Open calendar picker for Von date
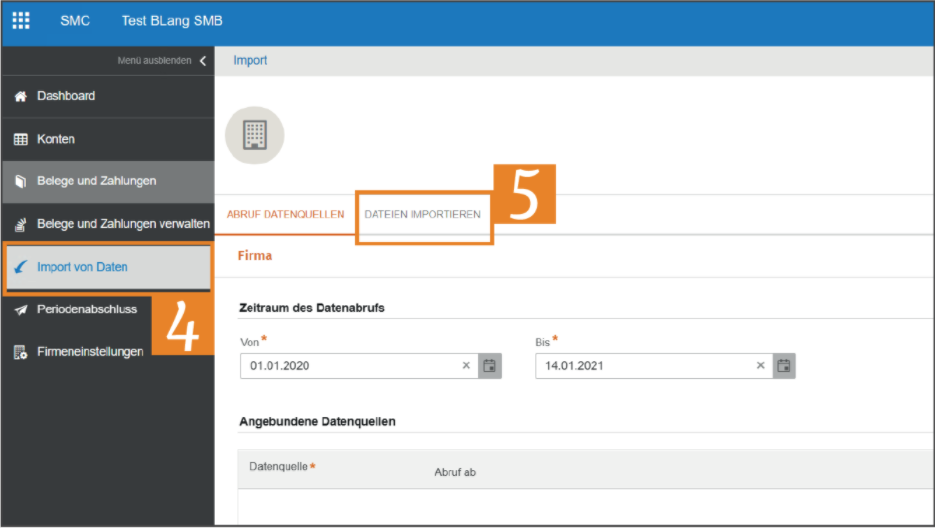 489,366
